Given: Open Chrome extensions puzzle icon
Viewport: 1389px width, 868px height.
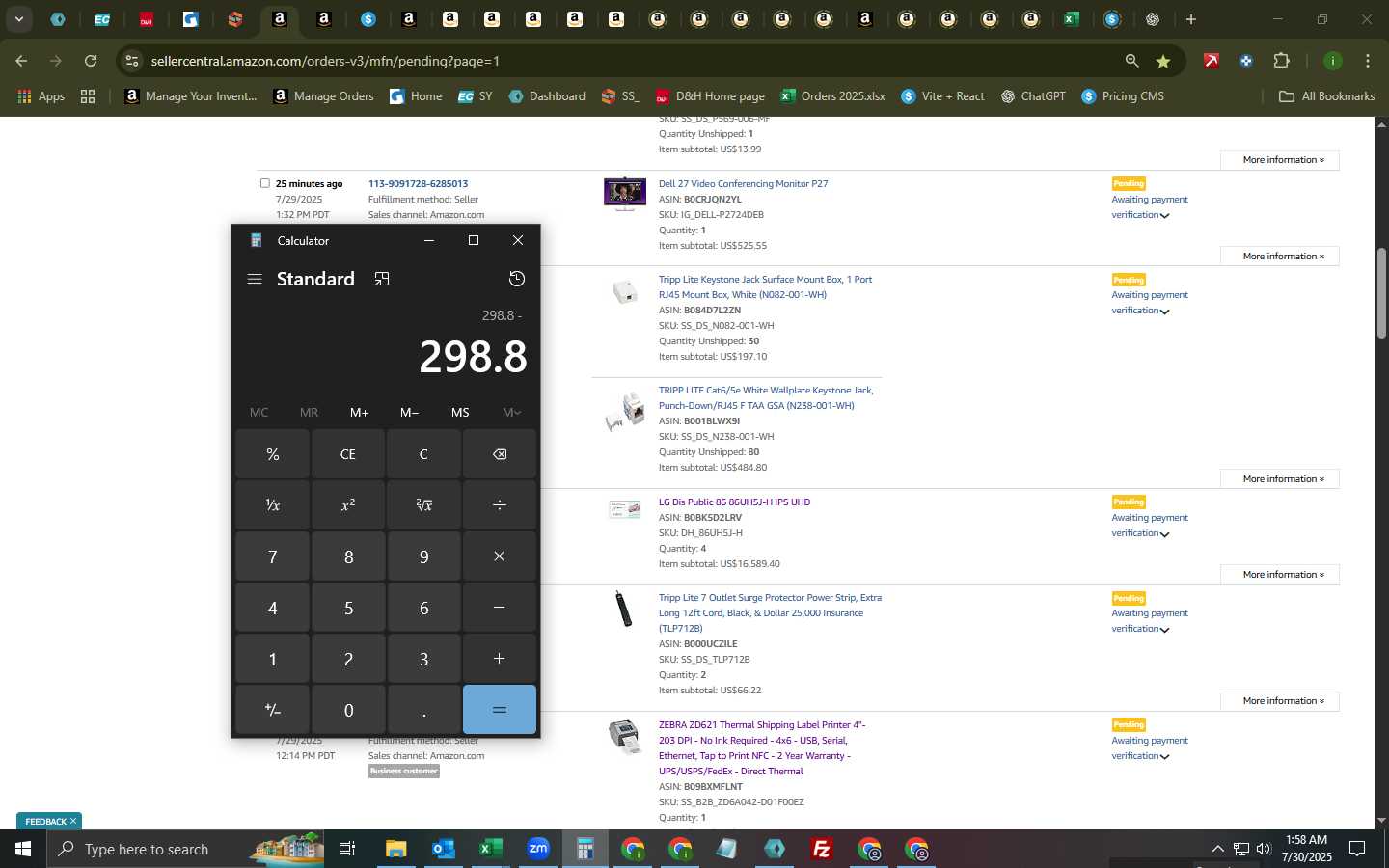Looking at the screenshot, I should pos(1281,61).
